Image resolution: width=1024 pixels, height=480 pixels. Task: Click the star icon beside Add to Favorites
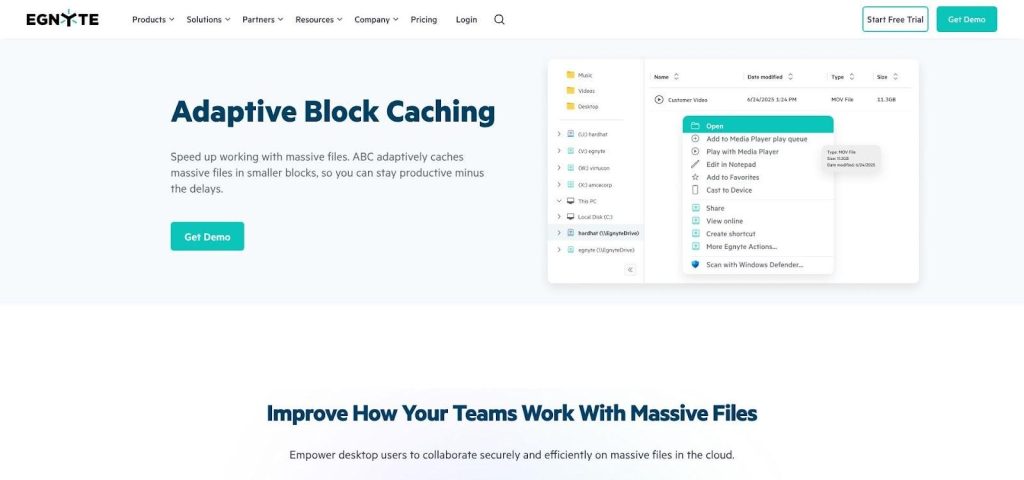(695, 177)
